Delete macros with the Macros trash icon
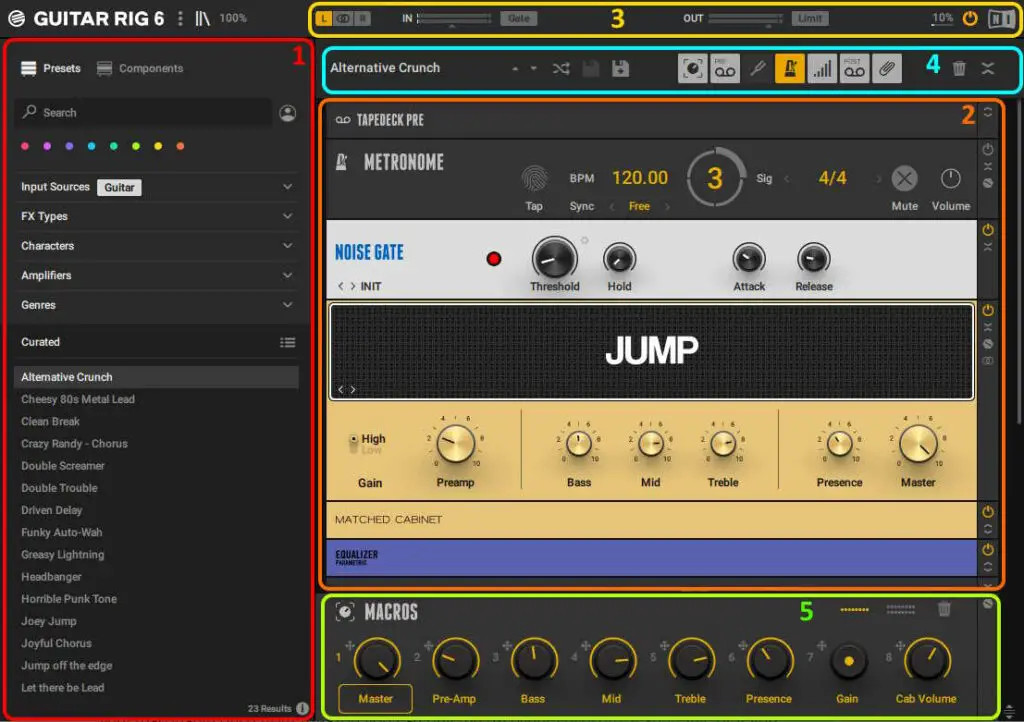The width and height of the screenshot is (1024, 722). (944, 609)
